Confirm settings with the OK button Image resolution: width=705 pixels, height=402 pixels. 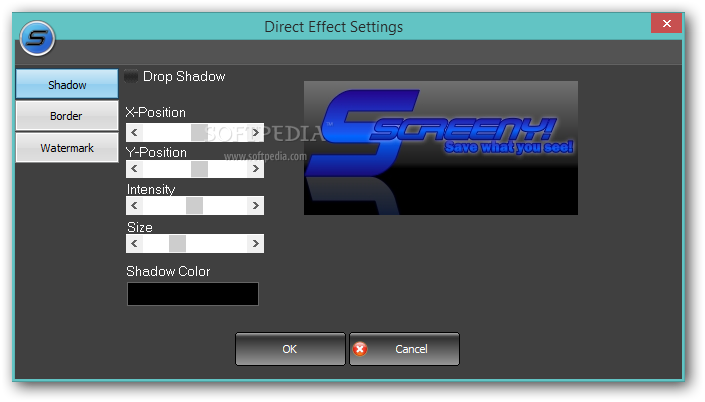(290, 349)
